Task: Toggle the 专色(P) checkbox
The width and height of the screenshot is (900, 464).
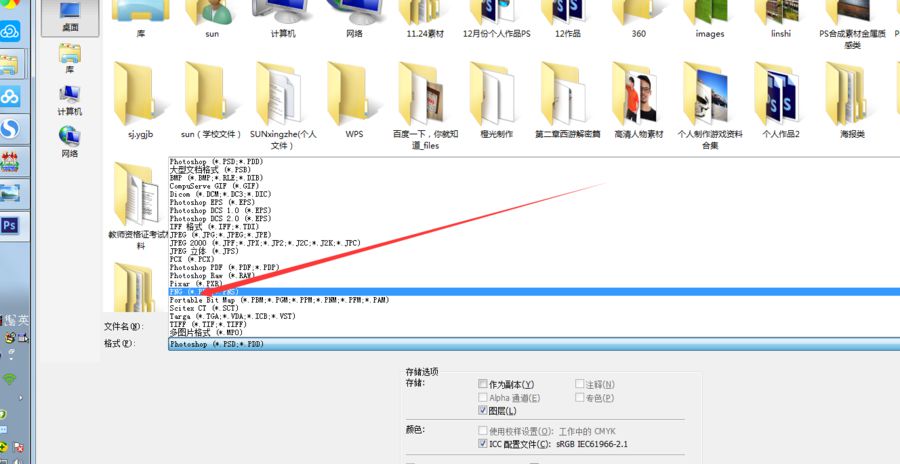Action: (x=580, y=397)
